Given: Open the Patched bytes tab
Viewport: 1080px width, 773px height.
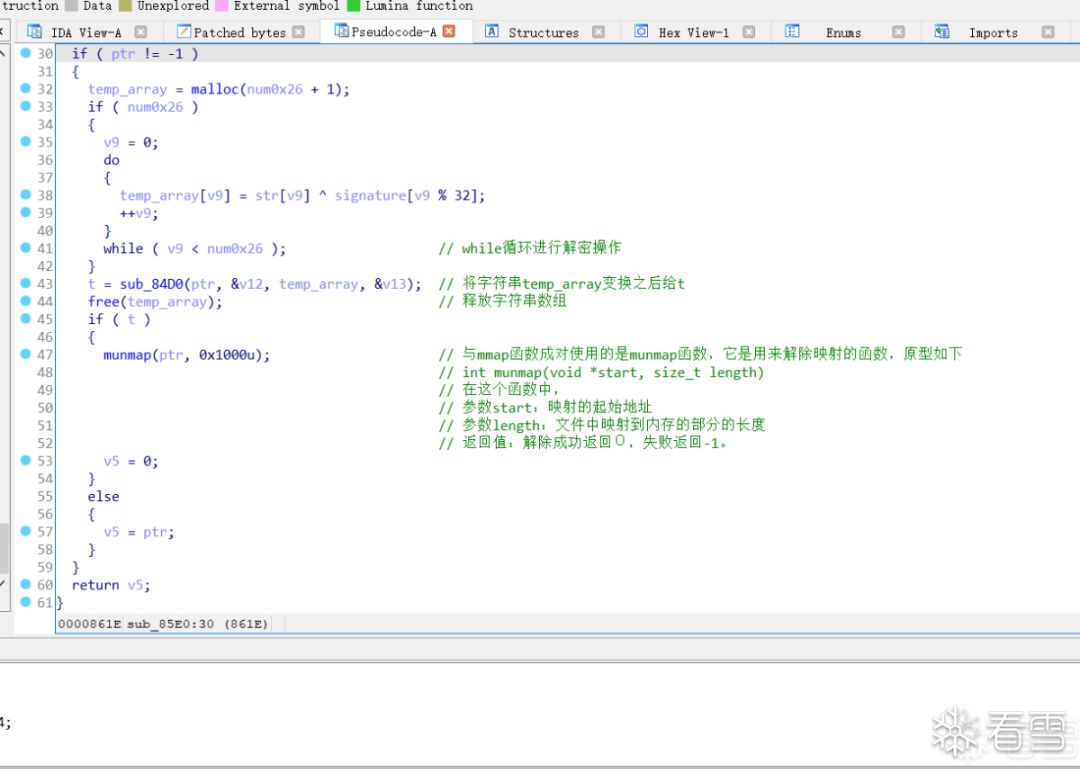Looking at the screenshot, I should (x=239, y=32).
